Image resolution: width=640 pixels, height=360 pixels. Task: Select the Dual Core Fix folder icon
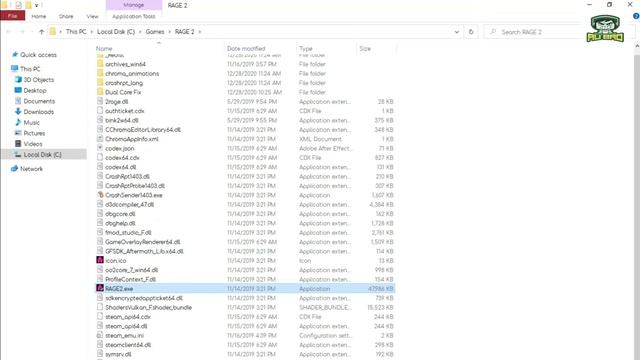(x=100, y=92)
